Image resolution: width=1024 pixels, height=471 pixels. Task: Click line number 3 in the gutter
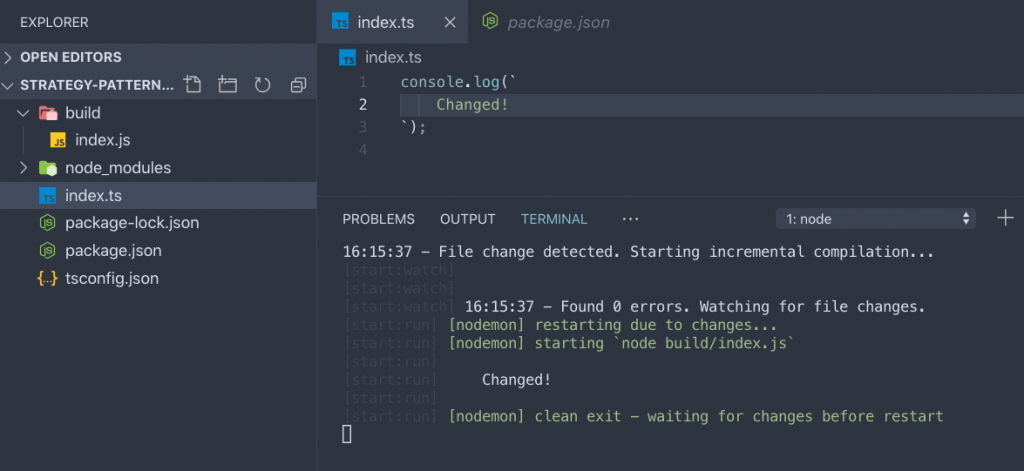(363, 127)
